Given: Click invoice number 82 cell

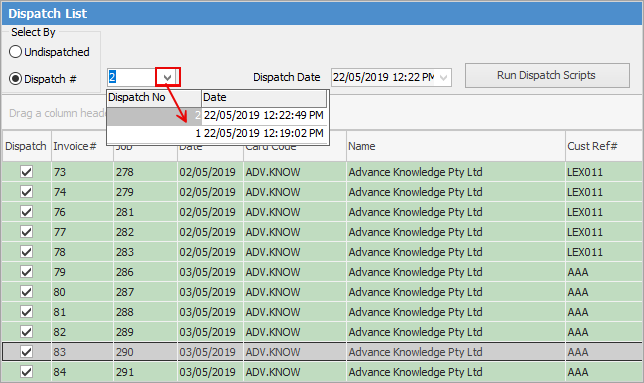Looking at the screenshot, I should coord(82,332).
